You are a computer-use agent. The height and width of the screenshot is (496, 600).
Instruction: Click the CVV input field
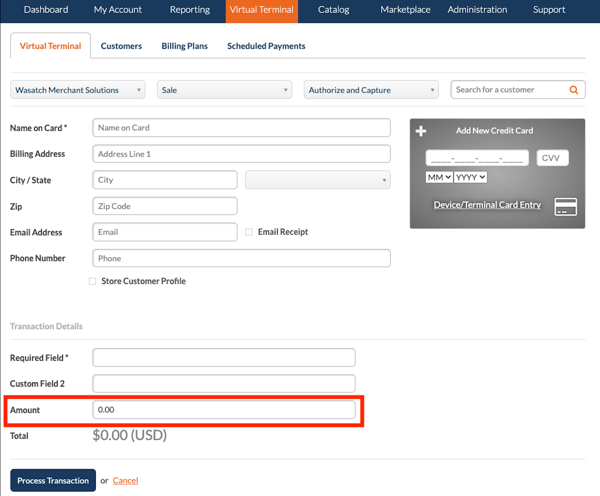tap(552, 158)
